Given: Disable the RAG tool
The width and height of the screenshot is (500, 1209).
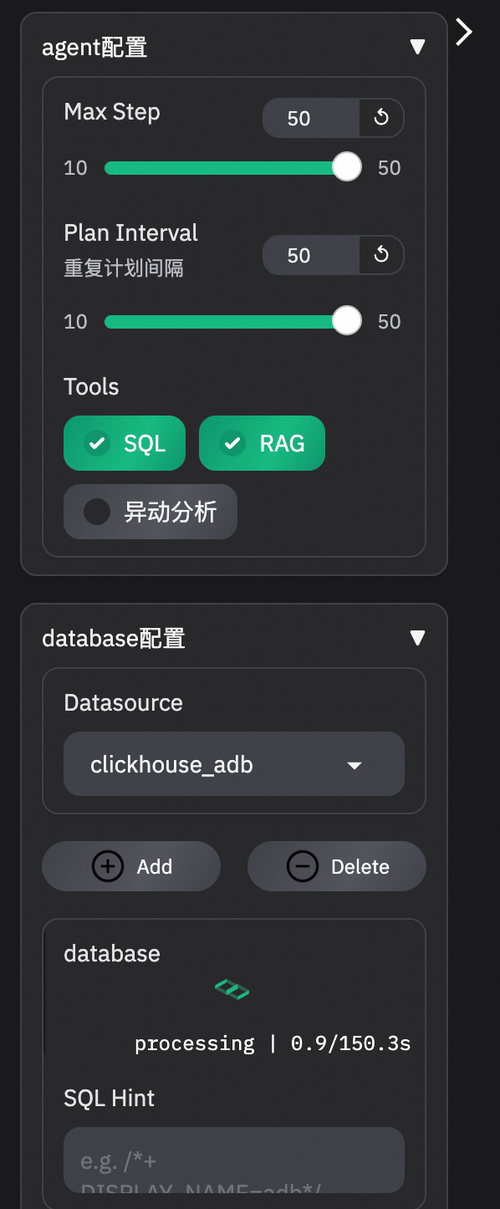Looking at the screenshot, I should (x=262, y=443).
